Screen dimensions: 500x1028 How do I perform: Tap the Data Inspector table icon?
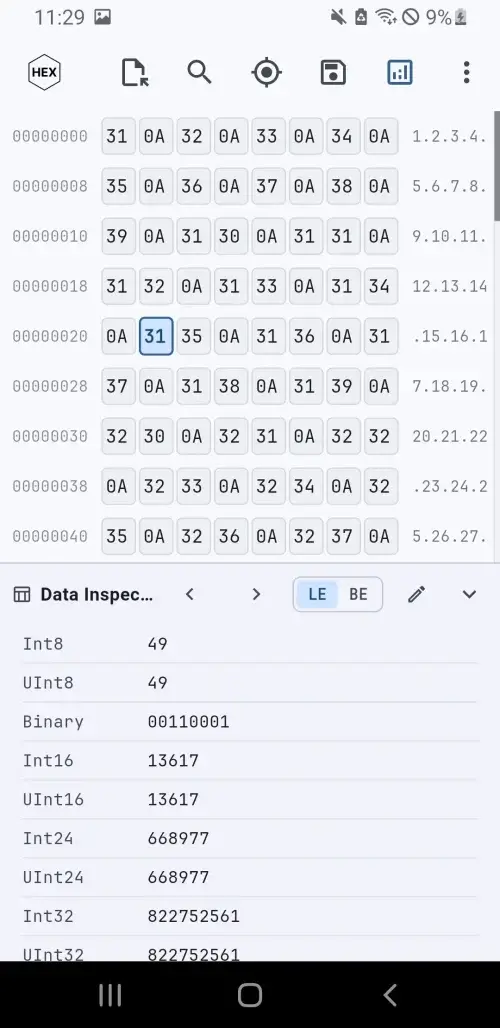point(22,595)
